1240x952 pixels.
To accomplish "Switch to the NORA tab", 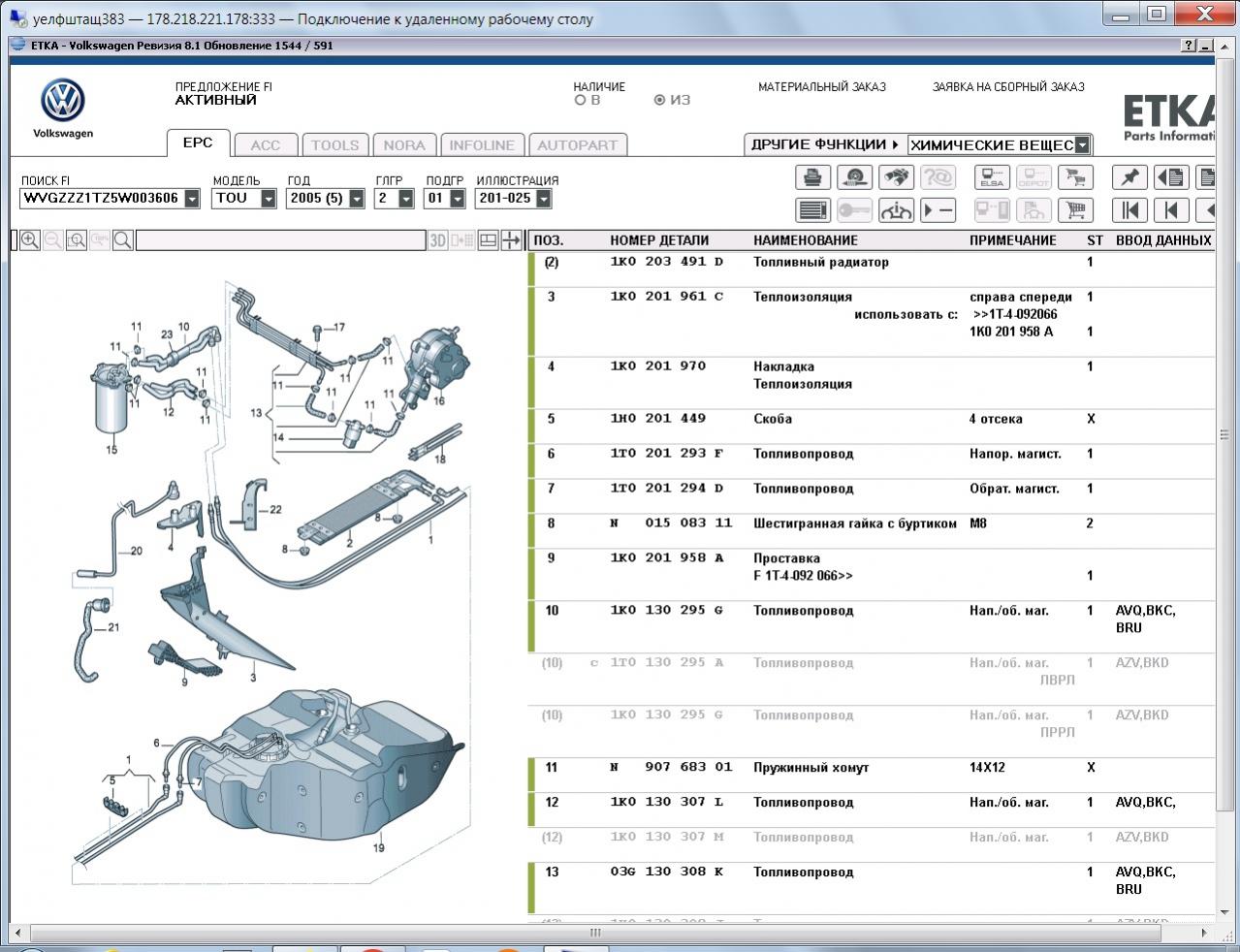I will point(404,145).
